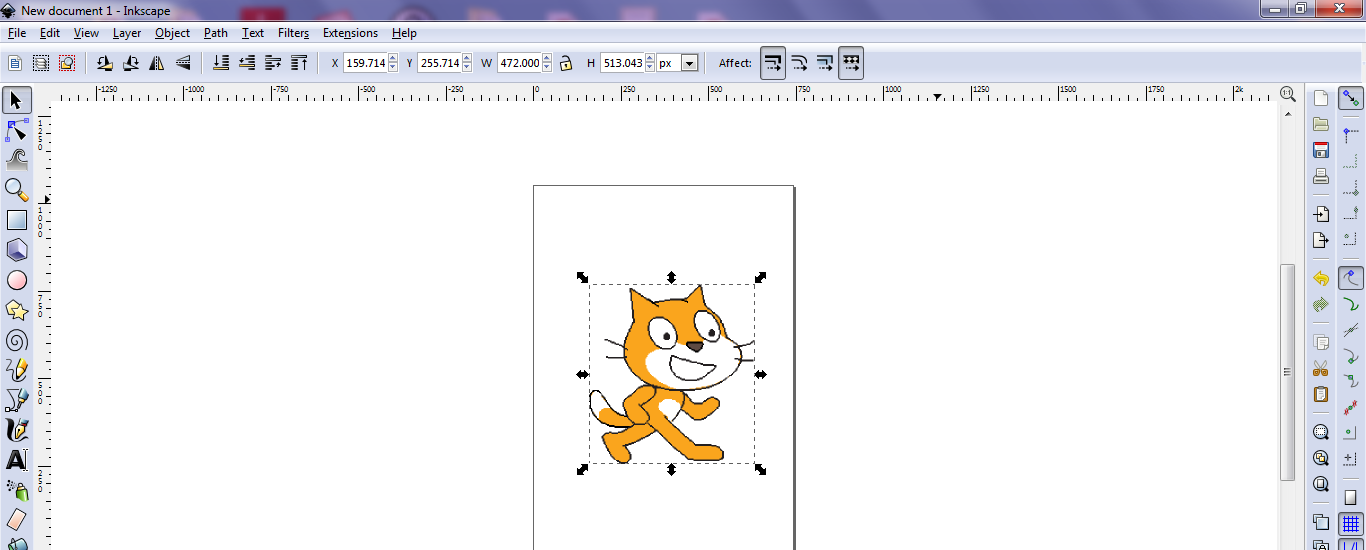
Task: Click the Deselect icon
Action: click(67, 63)
